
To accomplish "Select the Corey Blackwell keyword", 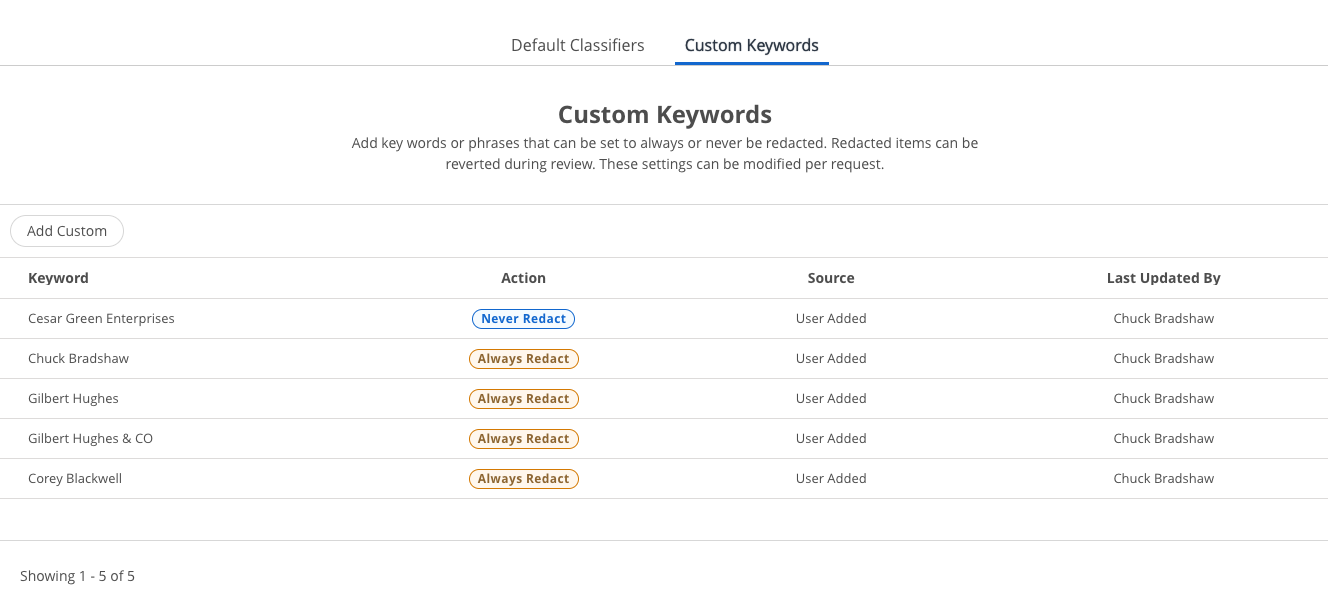I will click(75, 478).
